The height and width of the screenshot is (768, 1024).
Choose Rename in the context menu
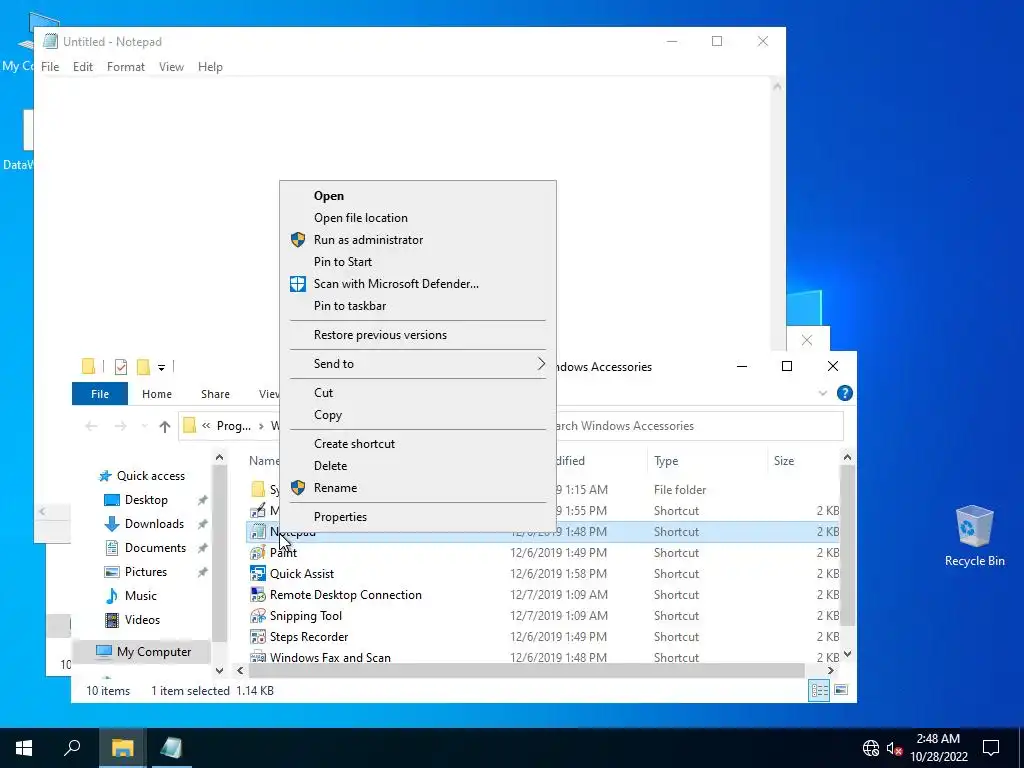(335, 488)
